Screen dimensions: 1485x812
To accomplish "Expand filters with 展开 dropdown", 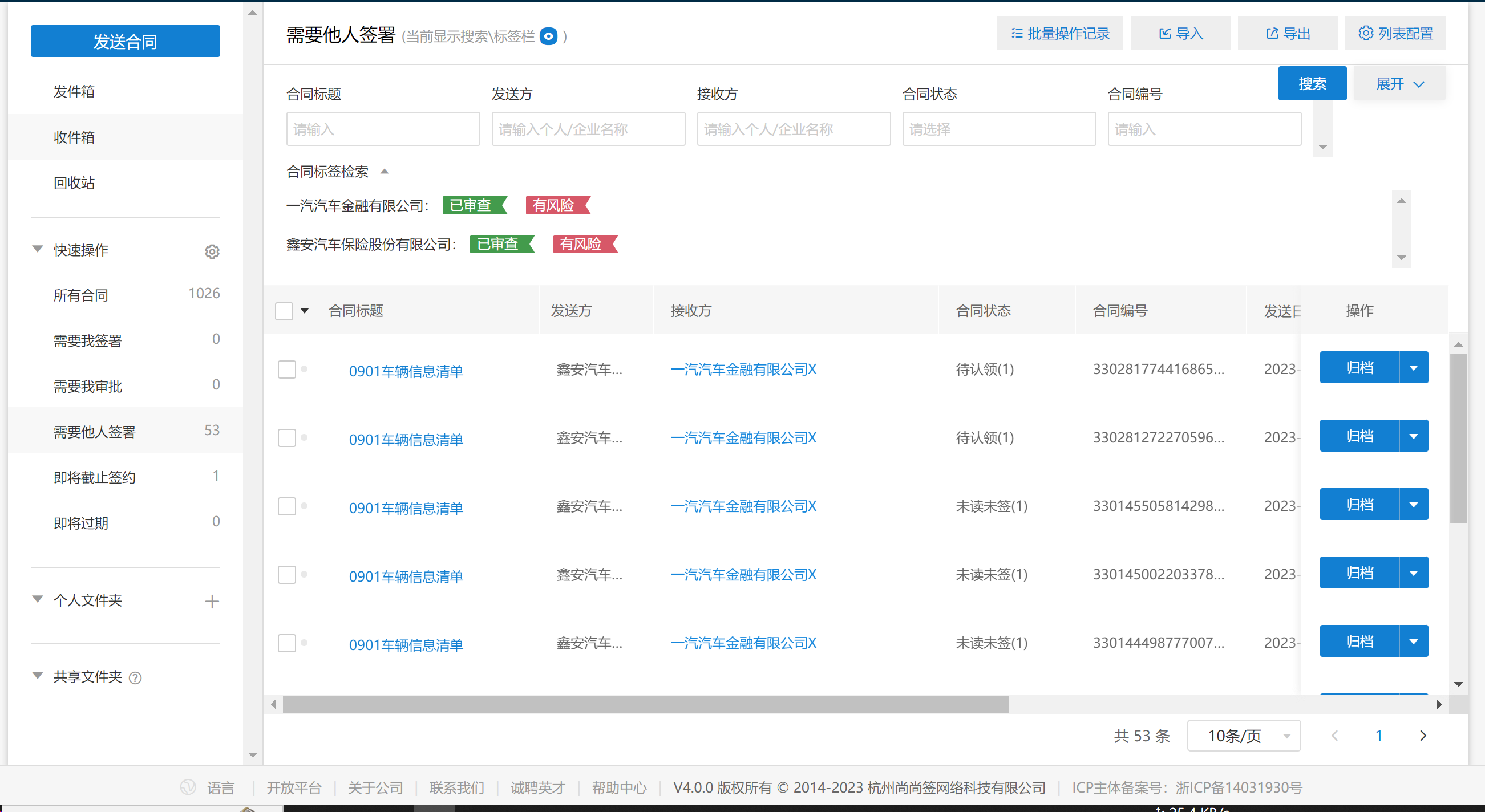I will [1399, 84].
